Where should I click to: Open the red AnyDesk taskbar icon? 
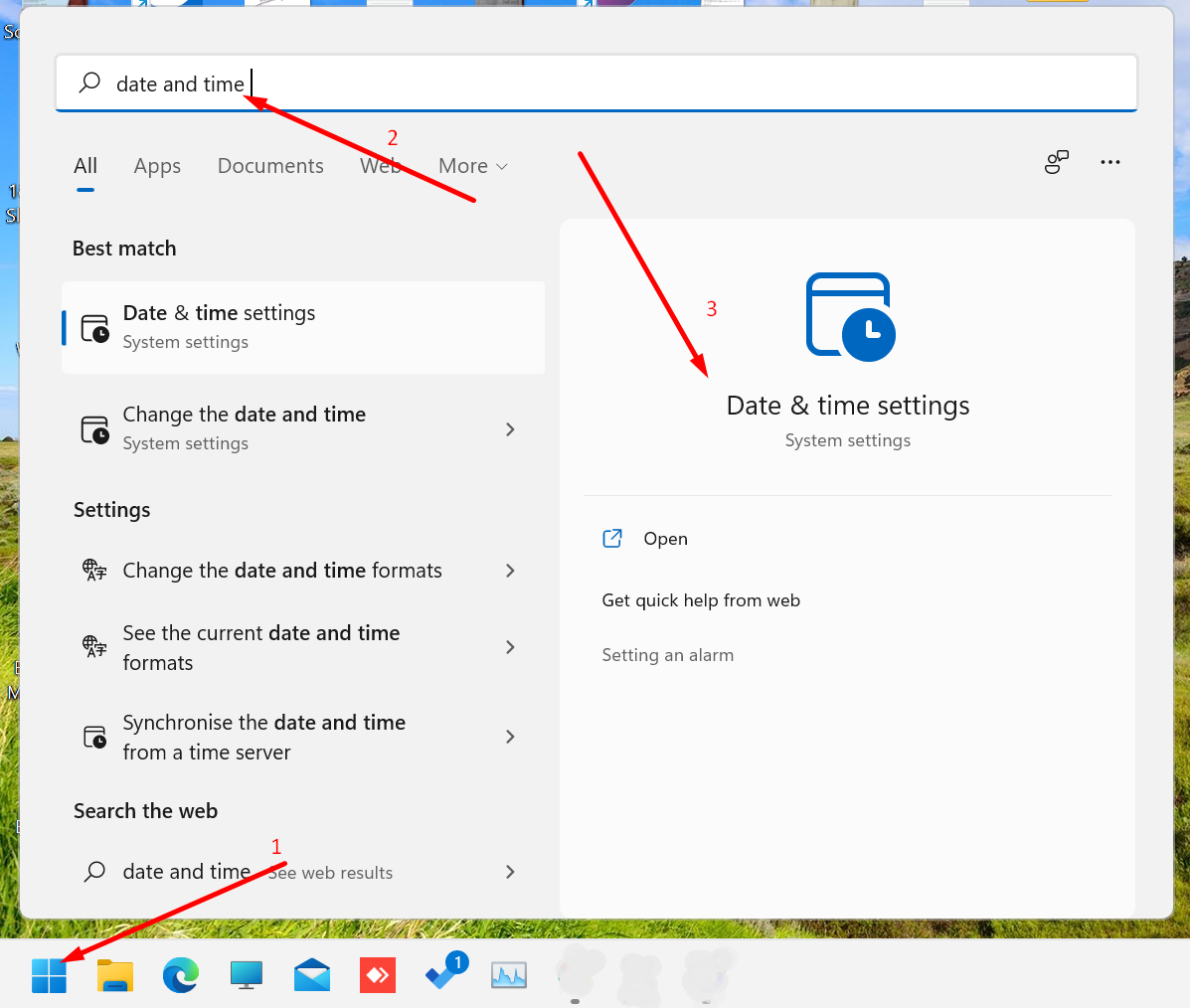(x=378, y=975)
